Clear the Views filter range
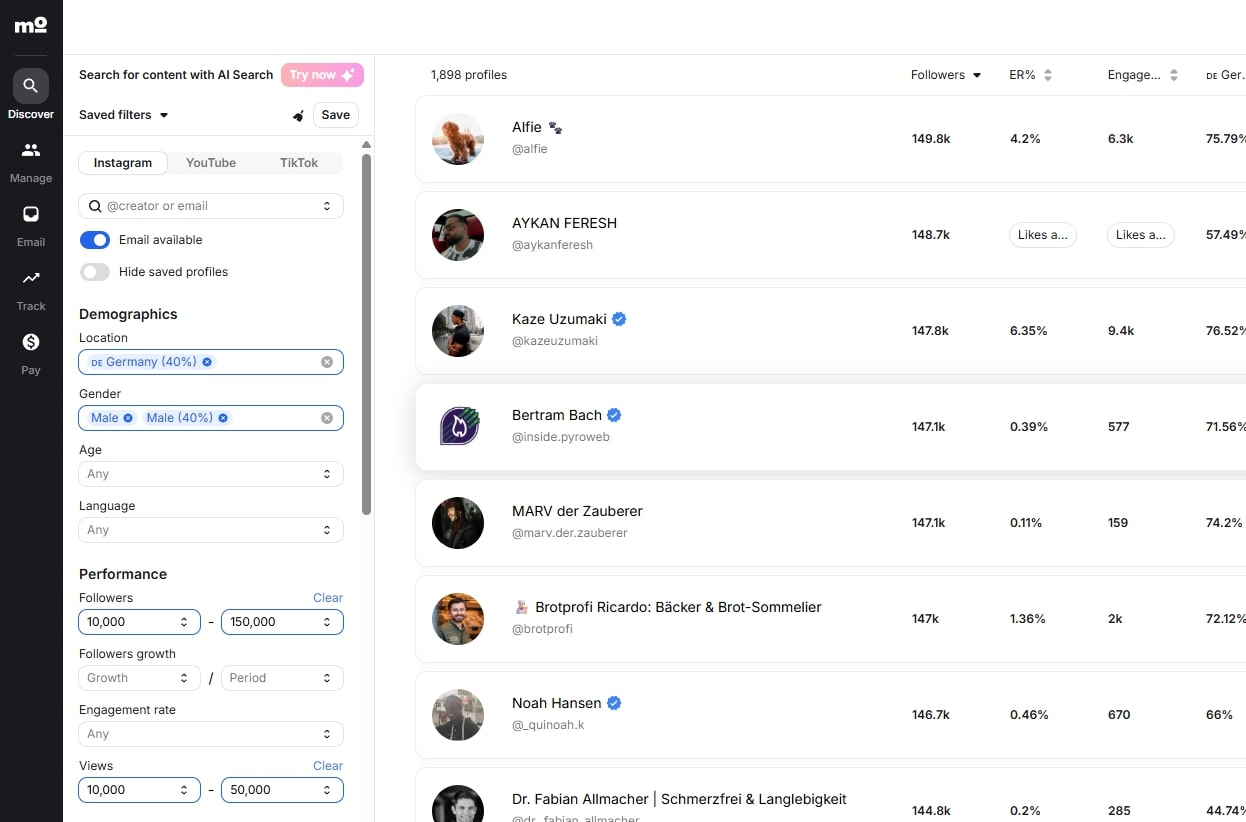1246x822 pixels. (328, 765)
